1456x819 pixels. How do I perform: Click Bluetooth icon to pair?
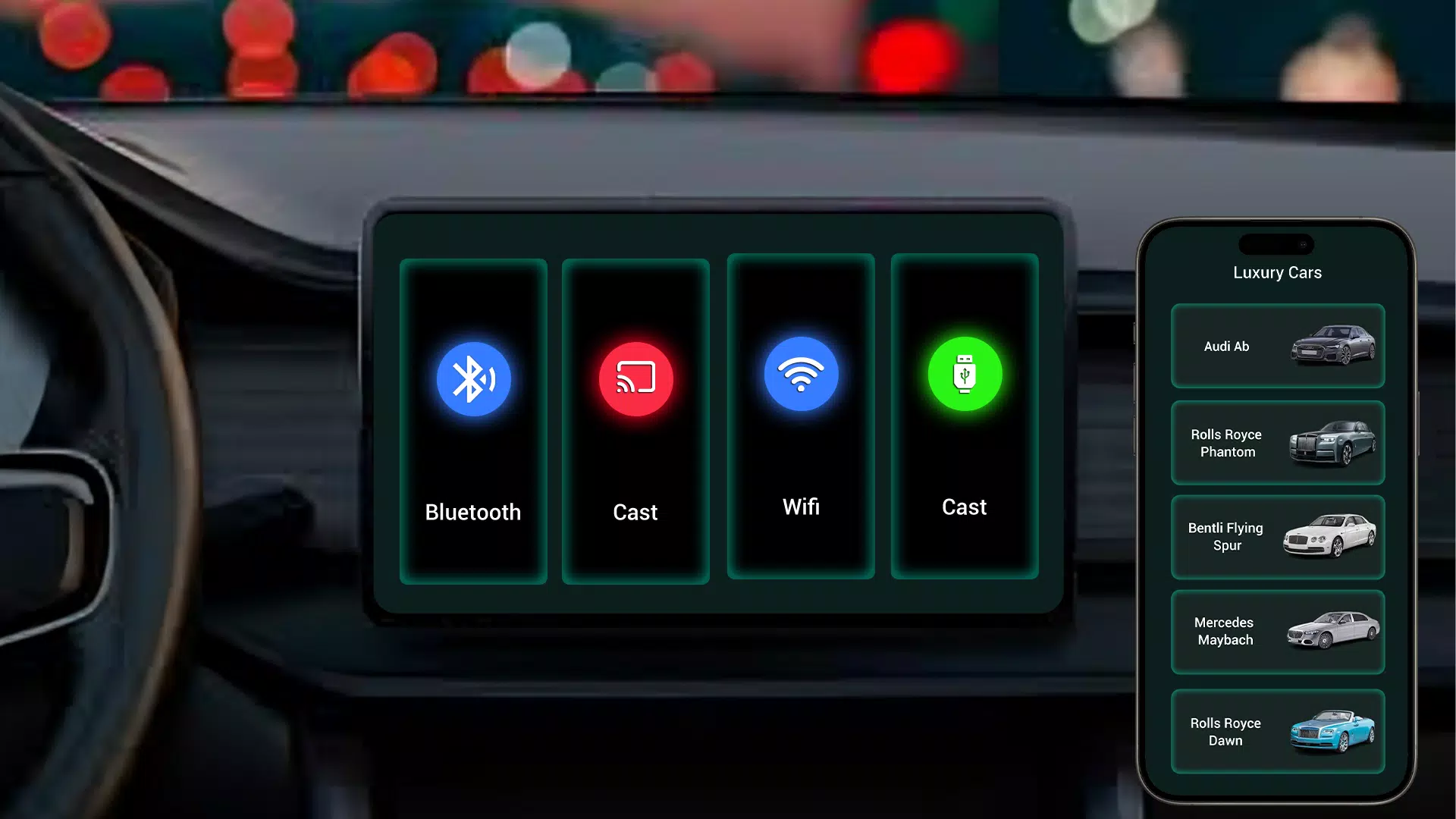[473, 378]
